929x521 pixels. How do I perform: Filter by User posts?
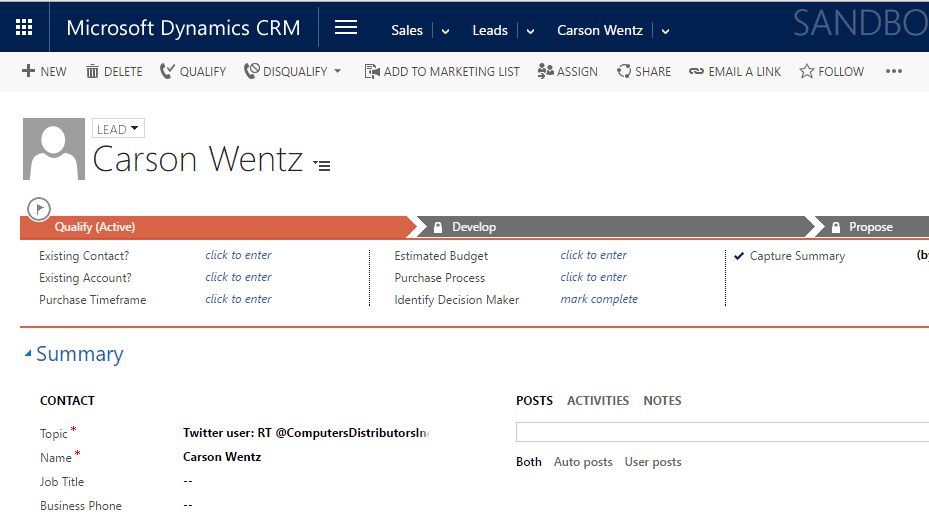(653, 462)
